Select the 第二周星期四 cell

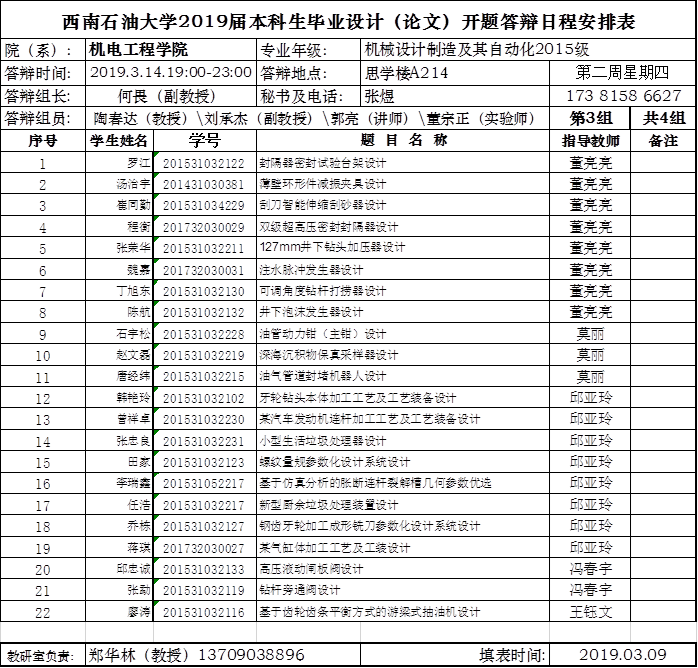click(x=623, y=73)
